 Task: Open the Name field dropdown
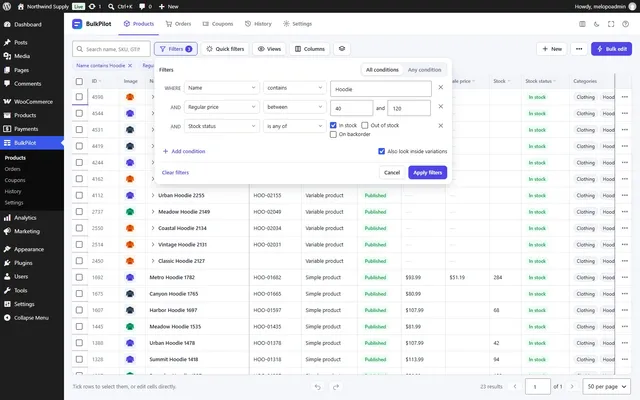(222, 88)
